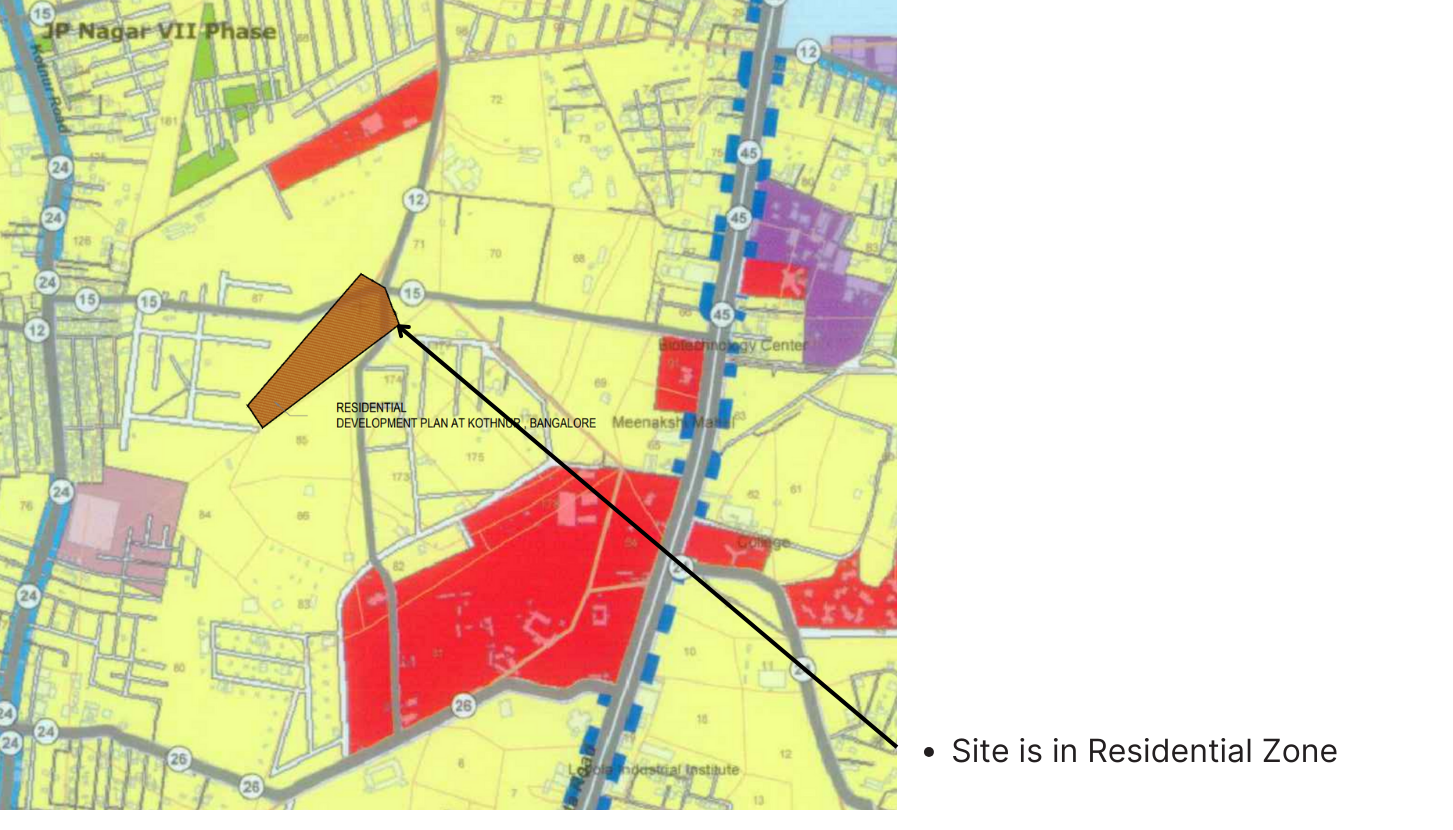Click the arrowhead pointing at the site
Image resolution: width=1453 pixels, height=830 pixels.
(400, 327)
